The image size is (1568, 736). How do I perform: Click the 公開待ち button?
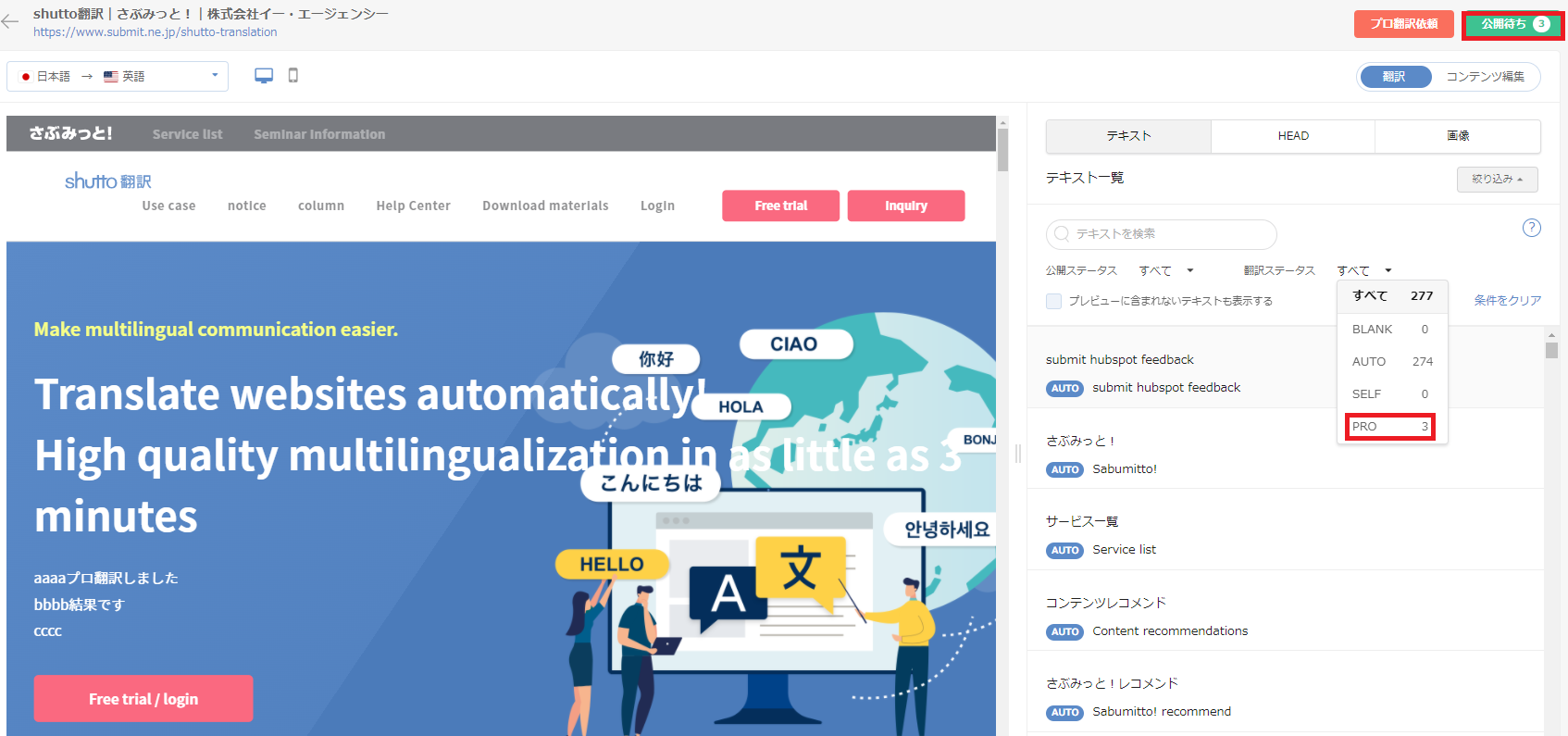click(1513, 24)
